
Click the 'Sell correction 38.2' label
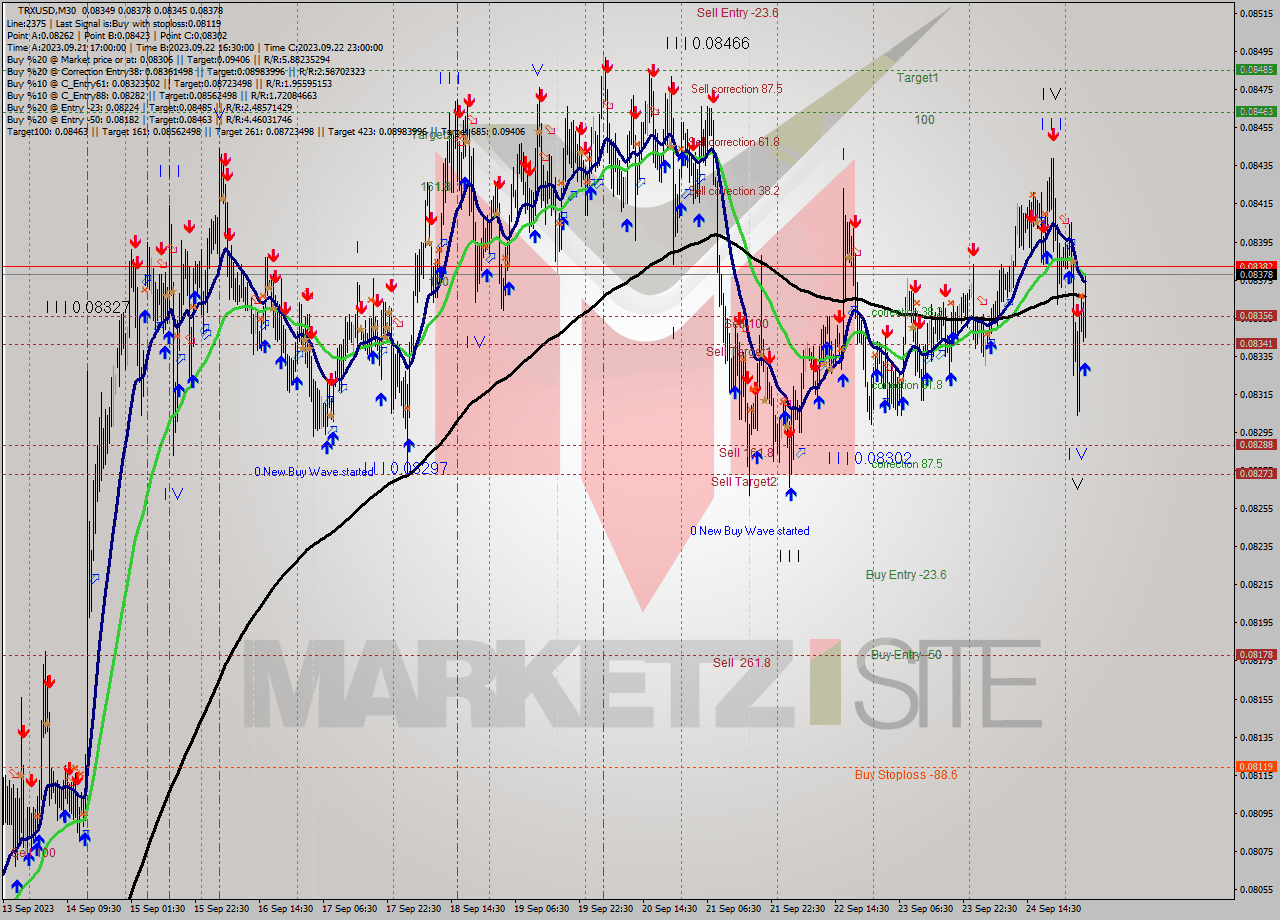[735, 190]
